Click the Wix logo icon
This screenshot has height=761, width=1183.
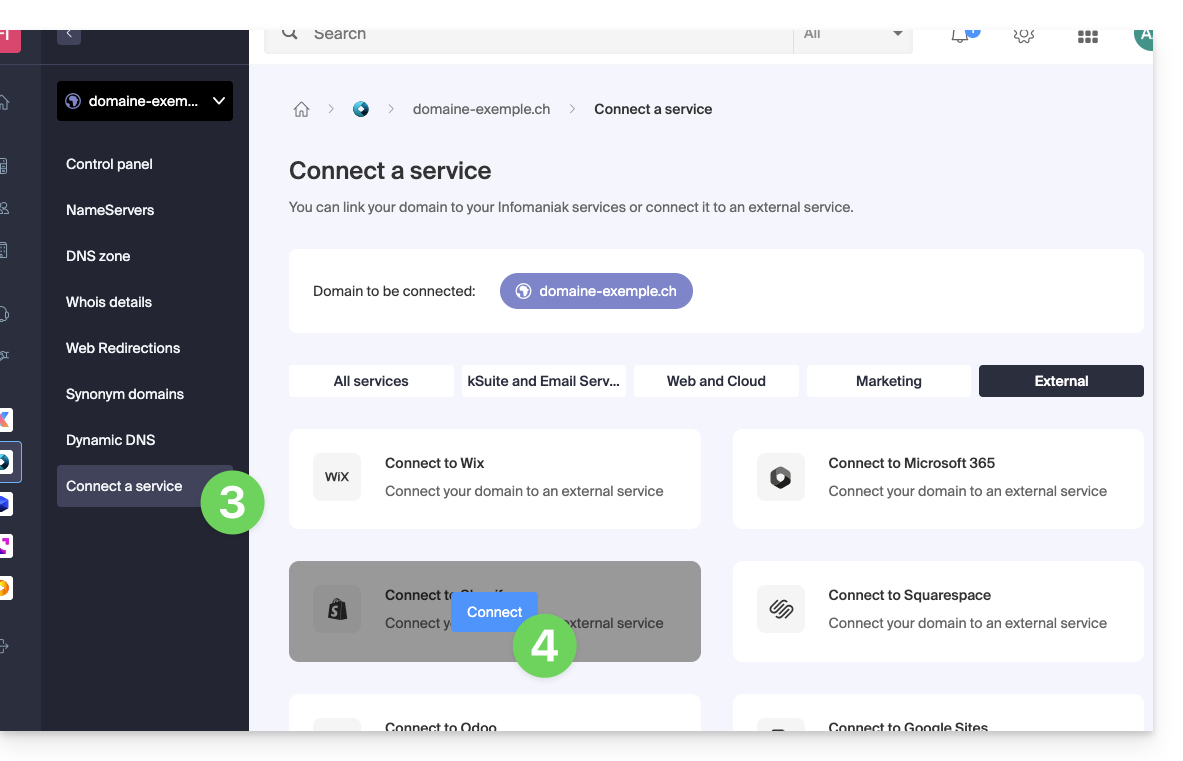point(337,477)
